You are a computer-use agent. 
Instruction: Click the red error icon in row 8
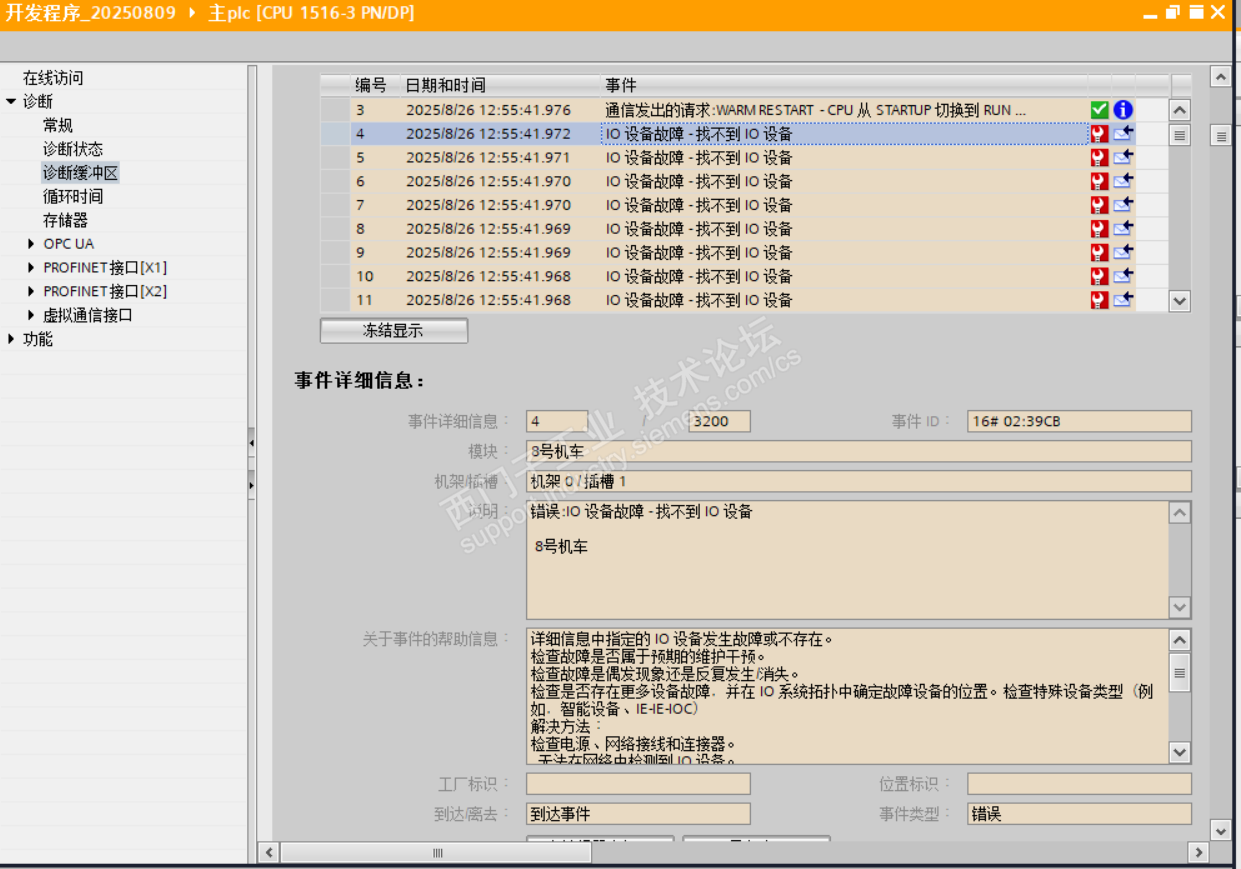coord(1099,229)
